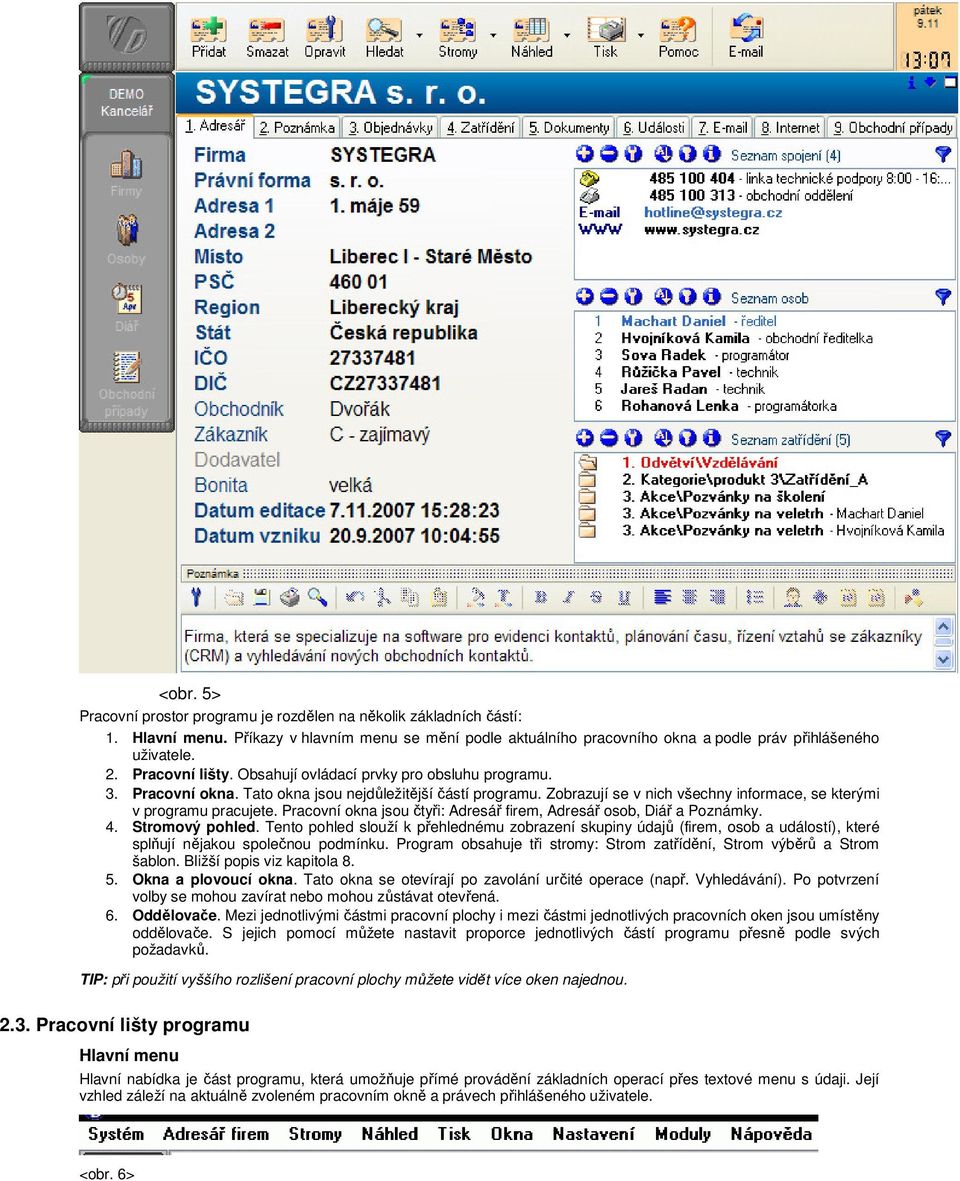Open Osoby in the left sidebar
The height and width of the screenshot is (1181, 960).
click(x=126, y=240)
